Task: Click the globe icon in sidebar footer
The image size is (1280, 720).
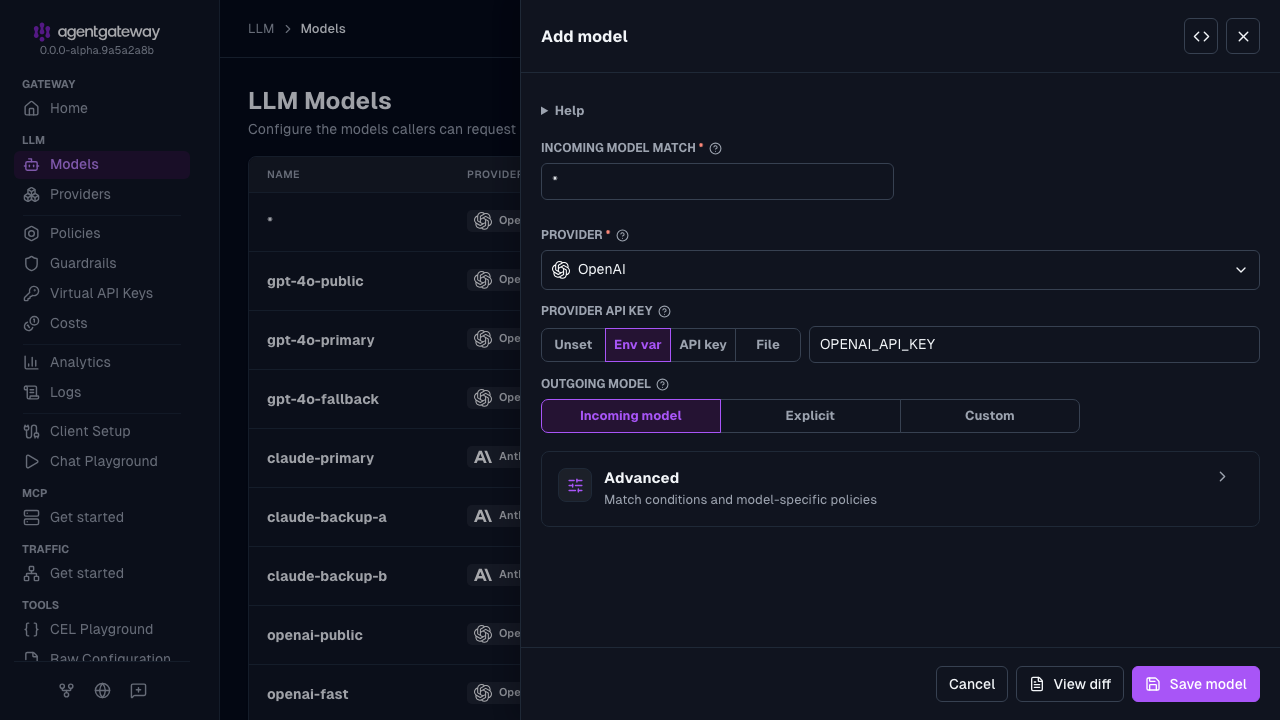Action: [102, 690]
